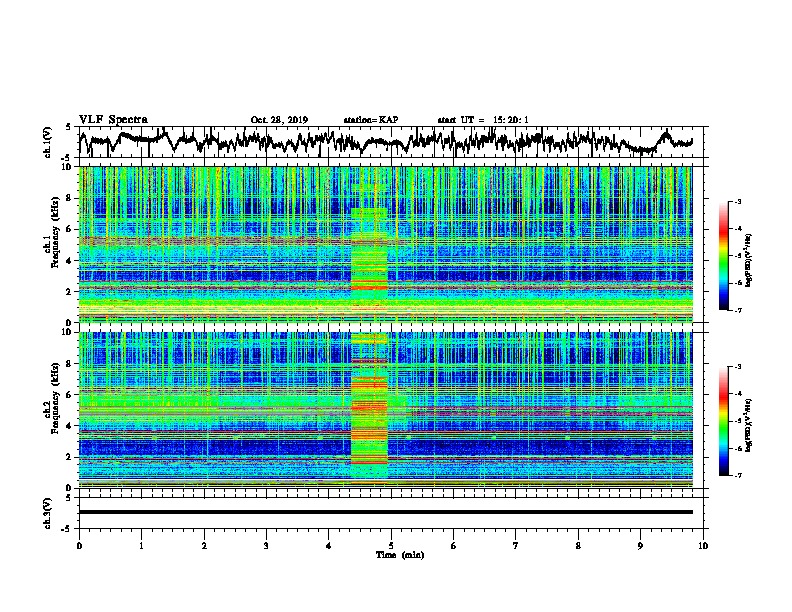
Task: Click time axis tick label "1"
Action: point(141,546)
